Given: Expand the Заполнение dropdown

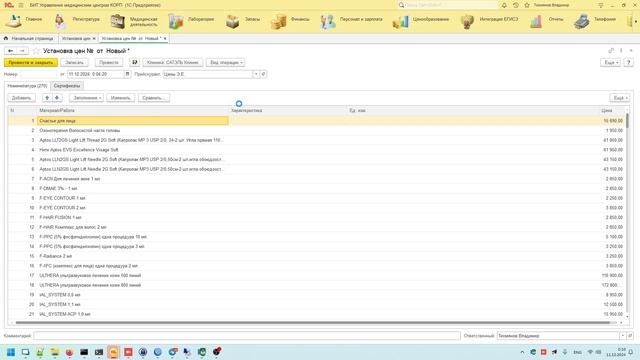Looking at the screenshot, I should tap(87, 98).
